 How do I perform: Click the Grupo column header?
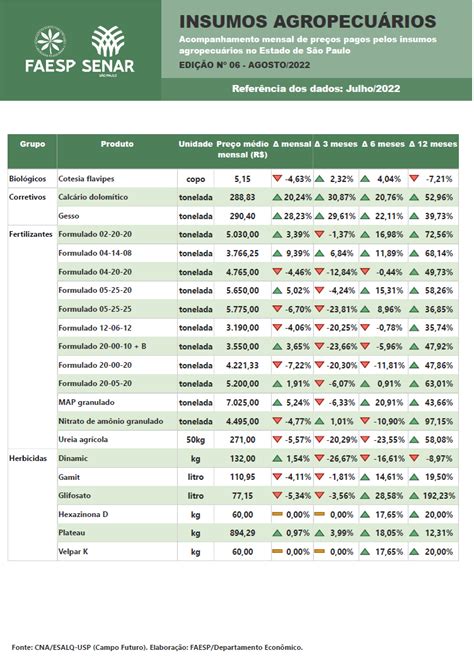32,144
